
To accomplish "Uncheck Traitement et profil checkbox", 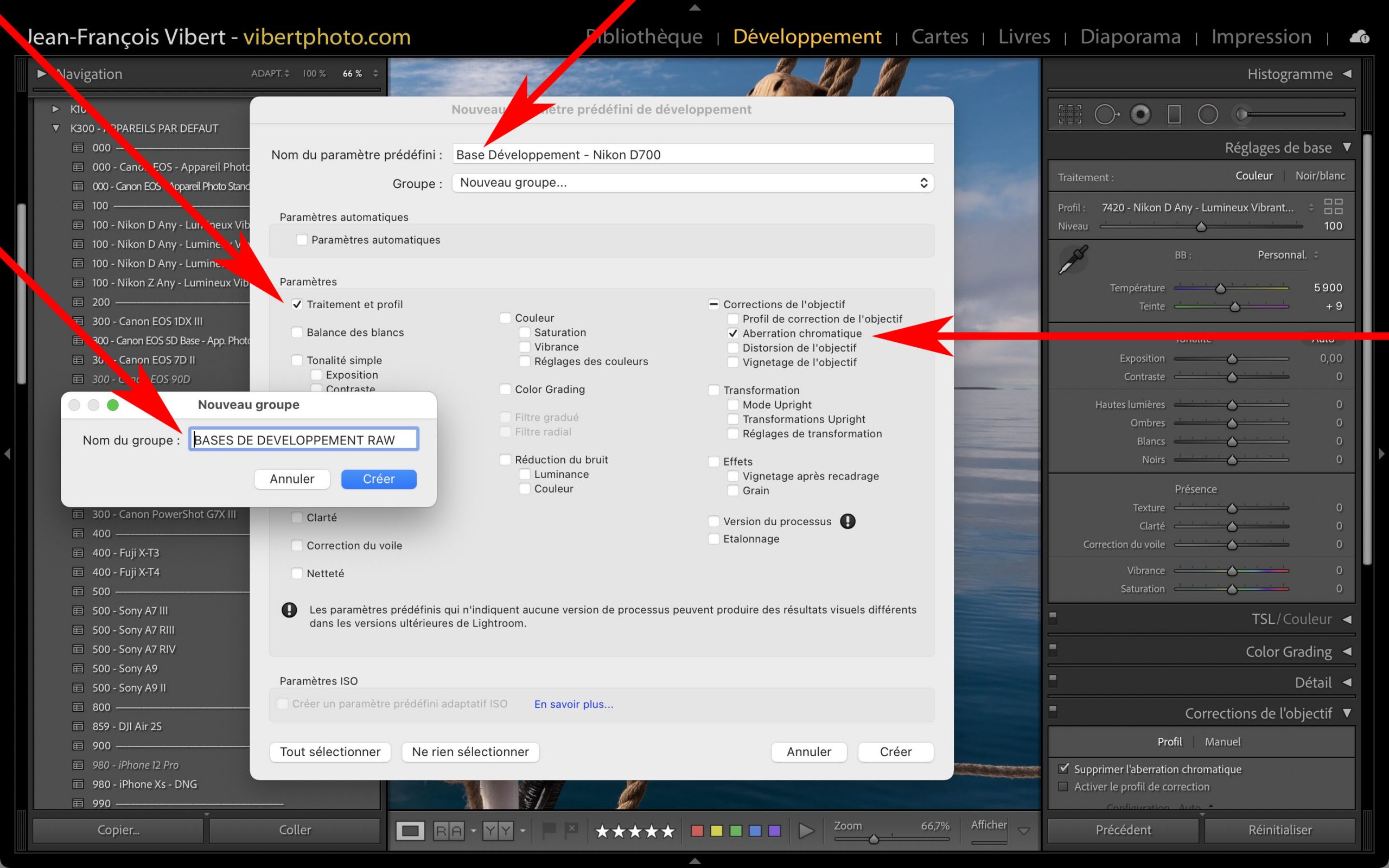I will [x=297, y=305].
